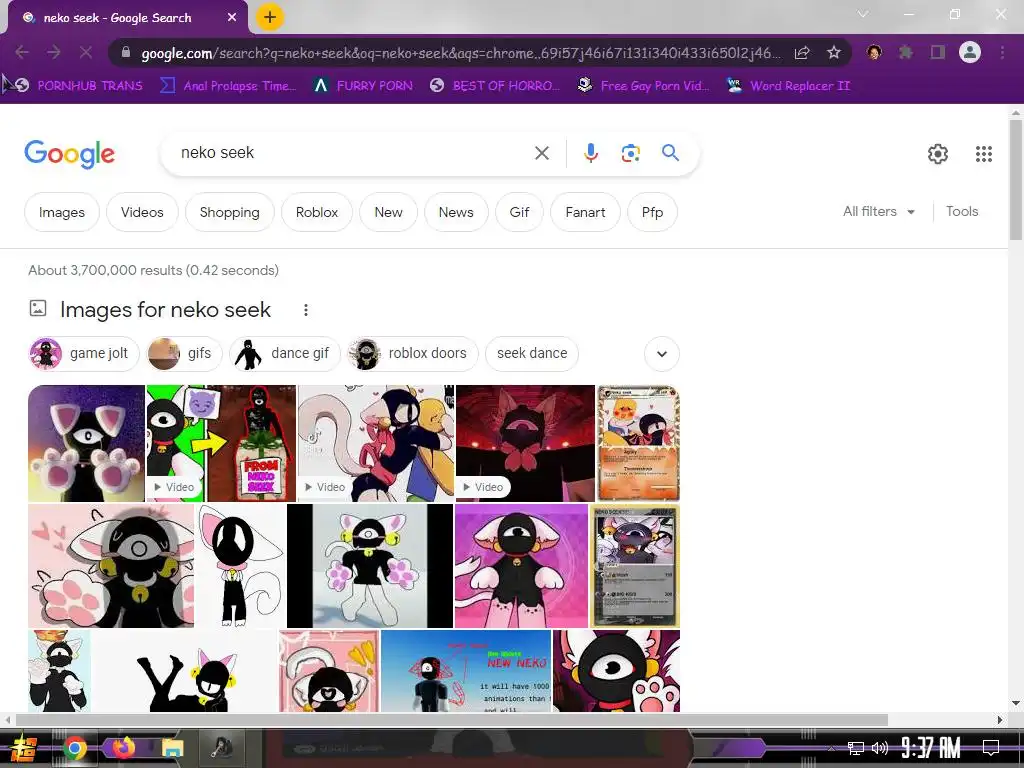Screen dimensions: 1024x768
Task: Go forward in browser history
Action: pos(54,52)
